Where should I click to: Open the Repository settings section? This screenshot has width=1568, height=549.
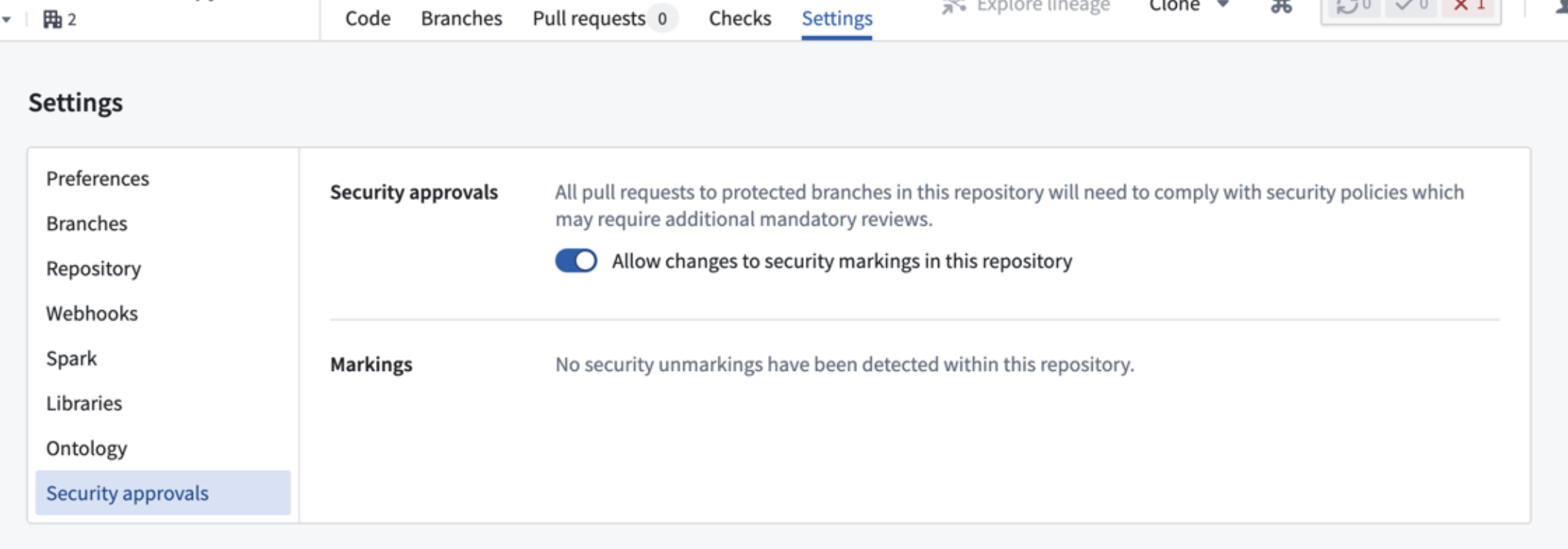click(94, 269)
